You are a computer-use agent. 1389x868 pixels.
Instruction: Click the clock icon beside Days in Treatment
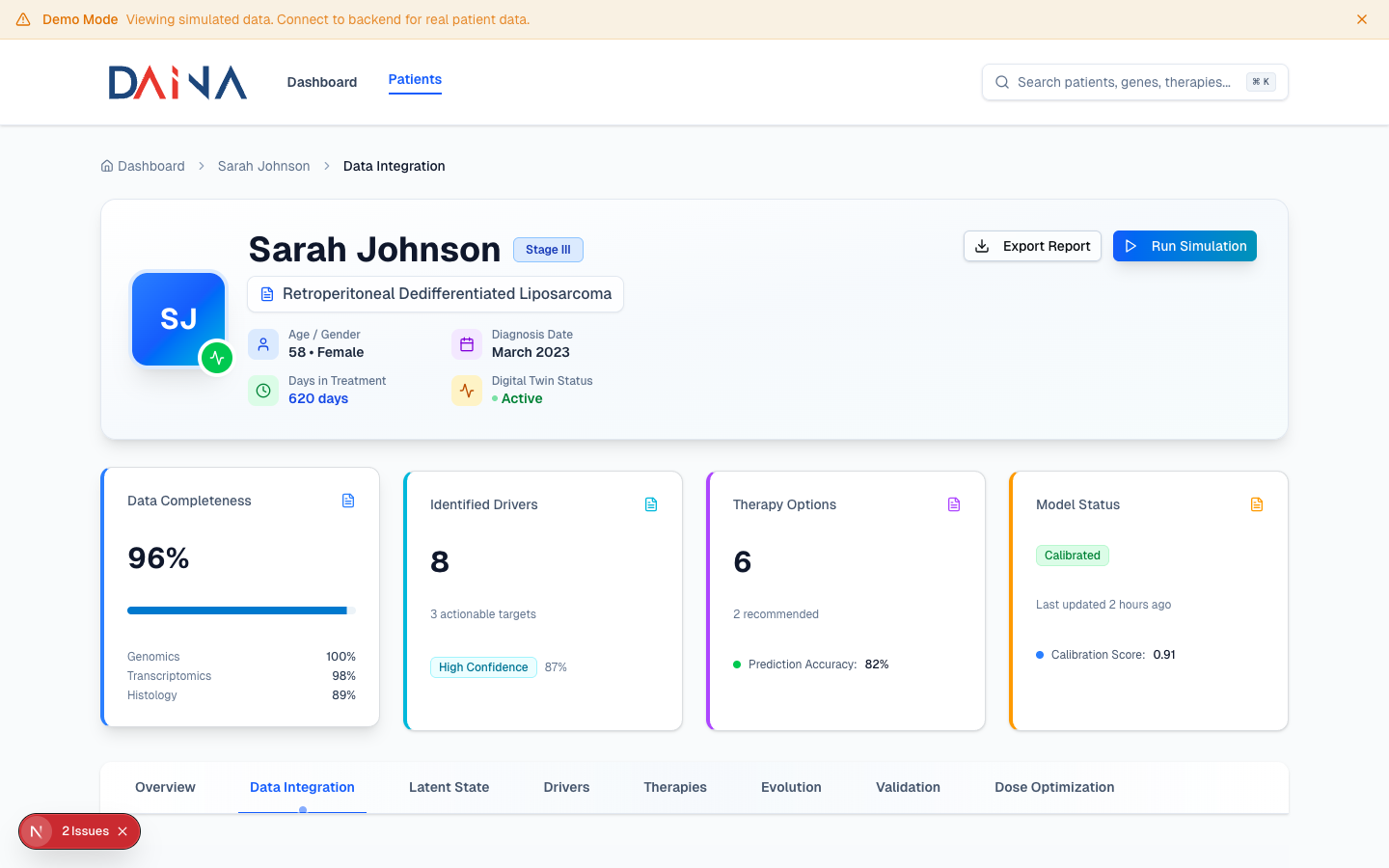point(263,391)
